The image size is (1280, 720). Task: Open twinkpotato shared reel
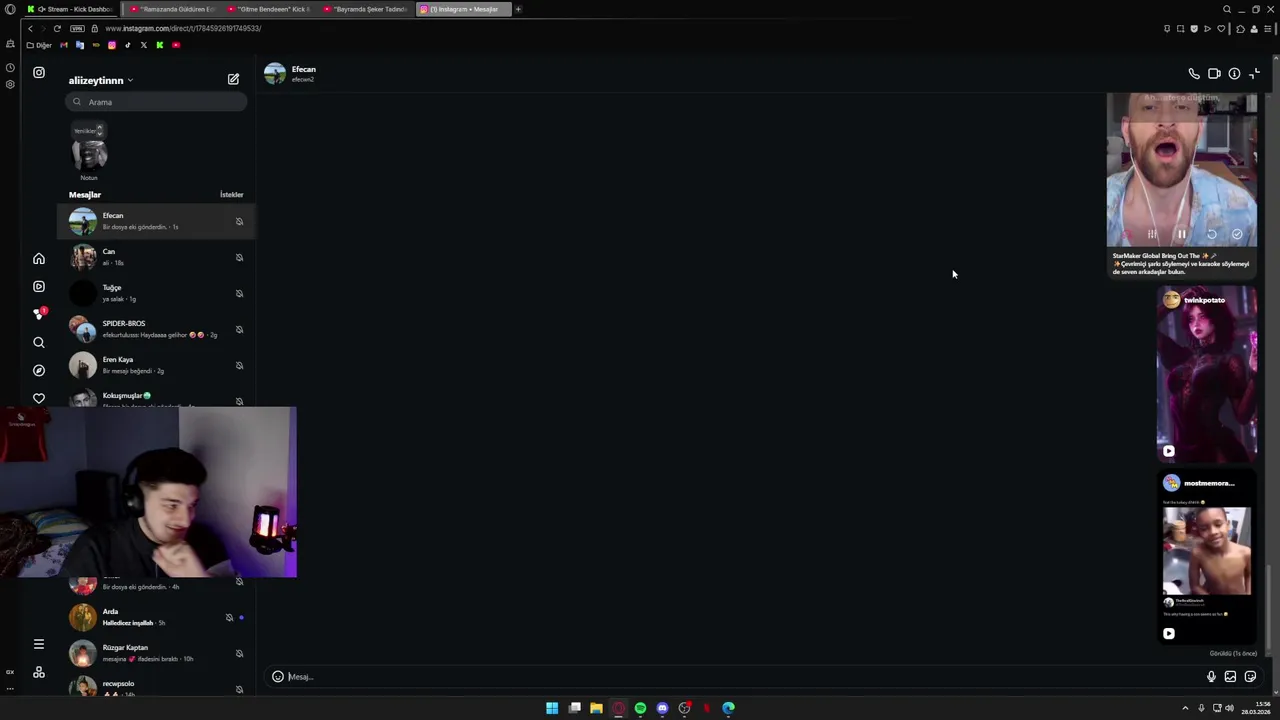1207,374
